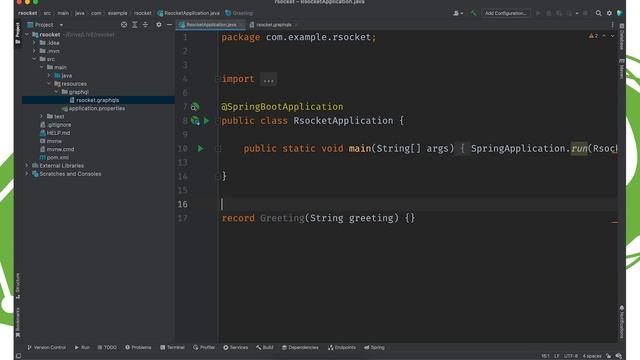Open Structure tool window on left strip

tap(18, 286)
